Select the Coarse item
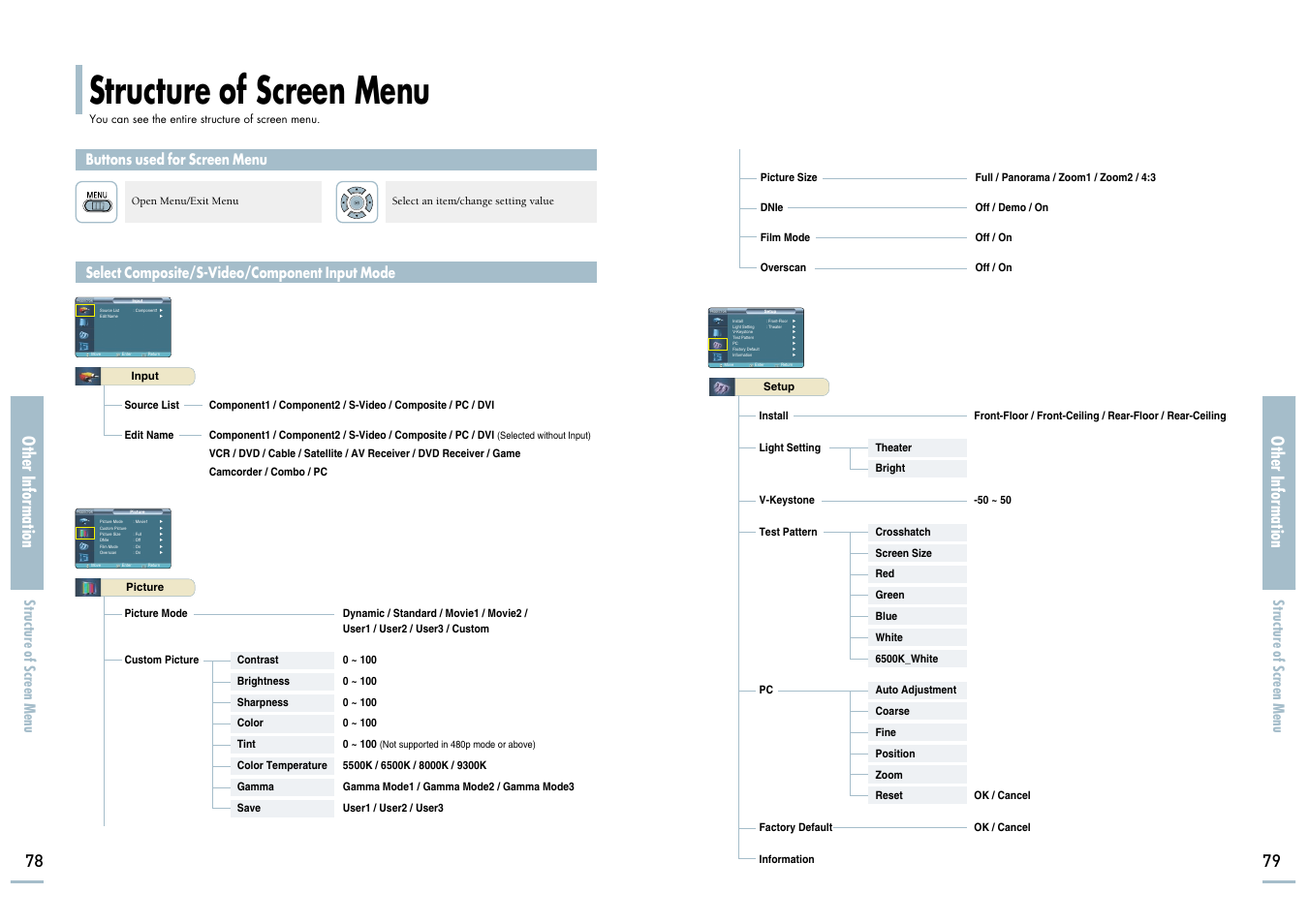This screenshot has width=1309, height=924. tap(918, 712)
